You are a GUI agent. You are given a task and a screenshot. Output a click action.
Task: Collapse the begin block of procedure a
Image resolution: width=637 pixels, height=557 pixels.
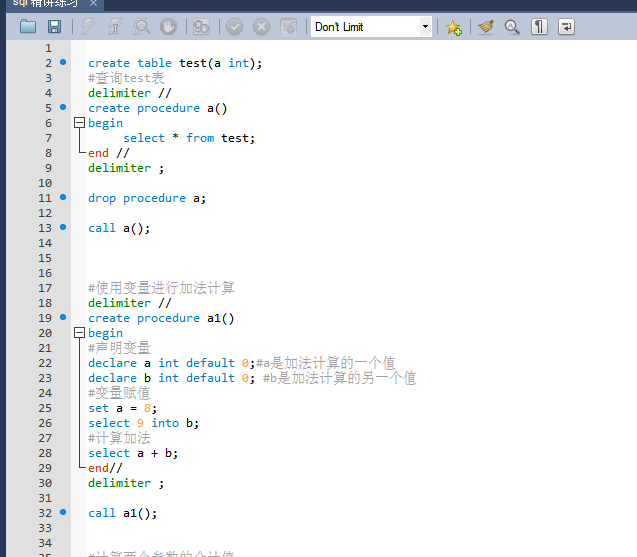(x=79, y=123)
